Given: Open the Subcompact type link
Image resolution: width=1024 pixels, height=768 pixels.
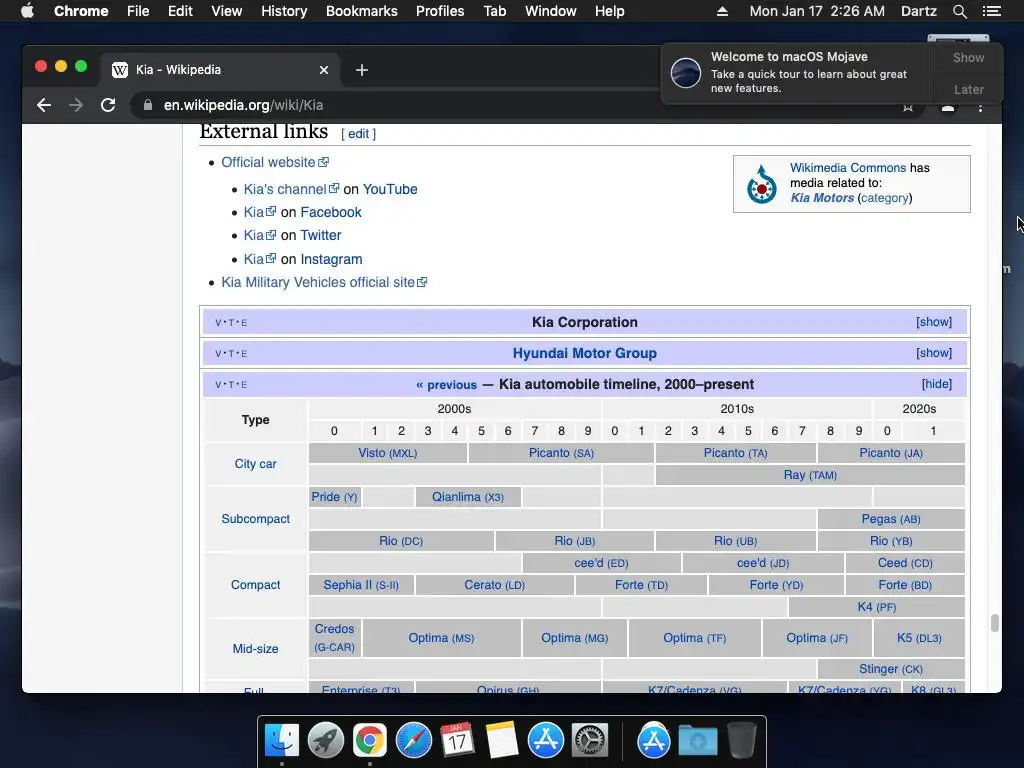Looking at the screenshot, I should click(255, 519).
